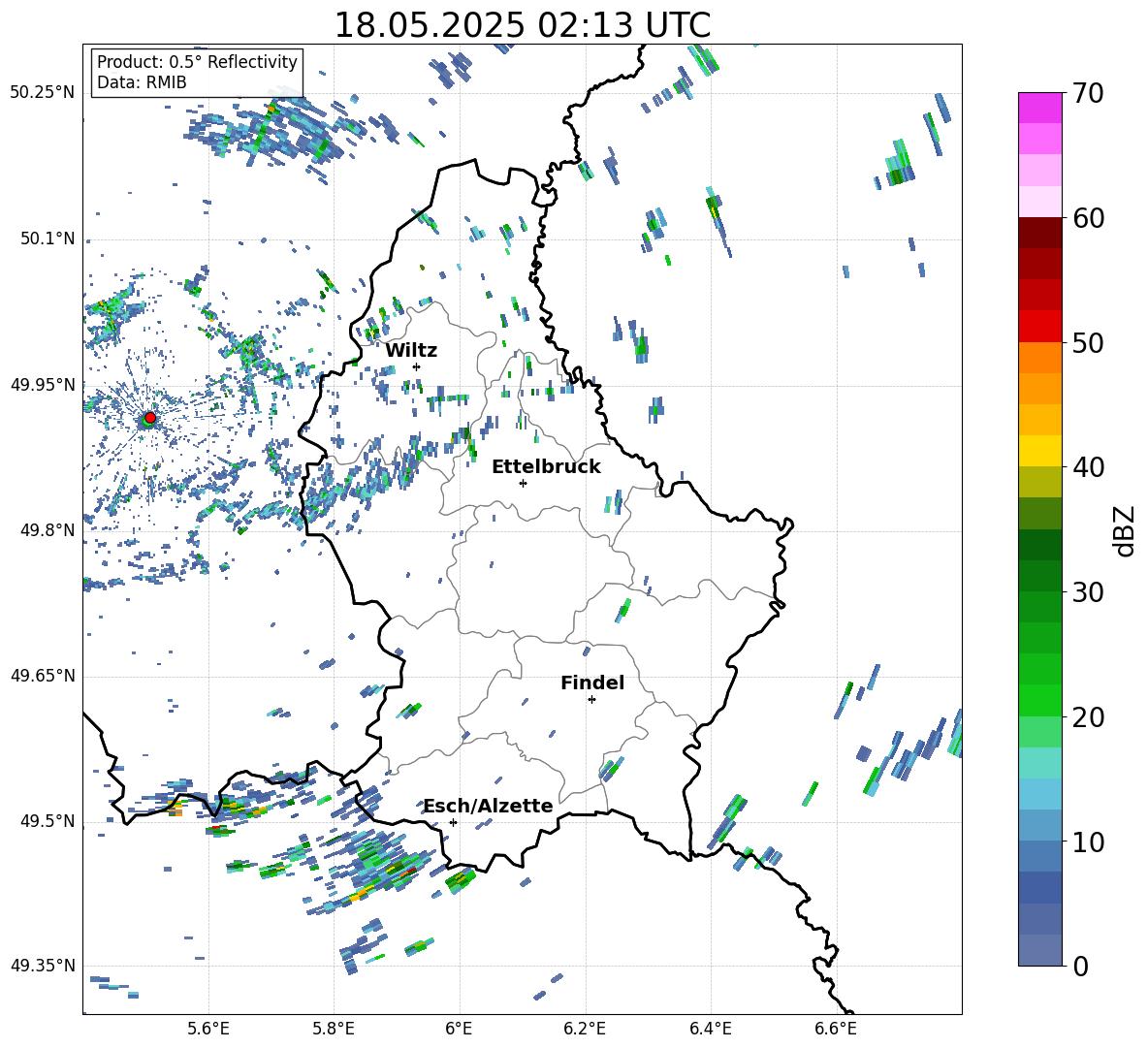Click the 30 colorbar tick label
1148x1048 pixels.
point(1088,592)
